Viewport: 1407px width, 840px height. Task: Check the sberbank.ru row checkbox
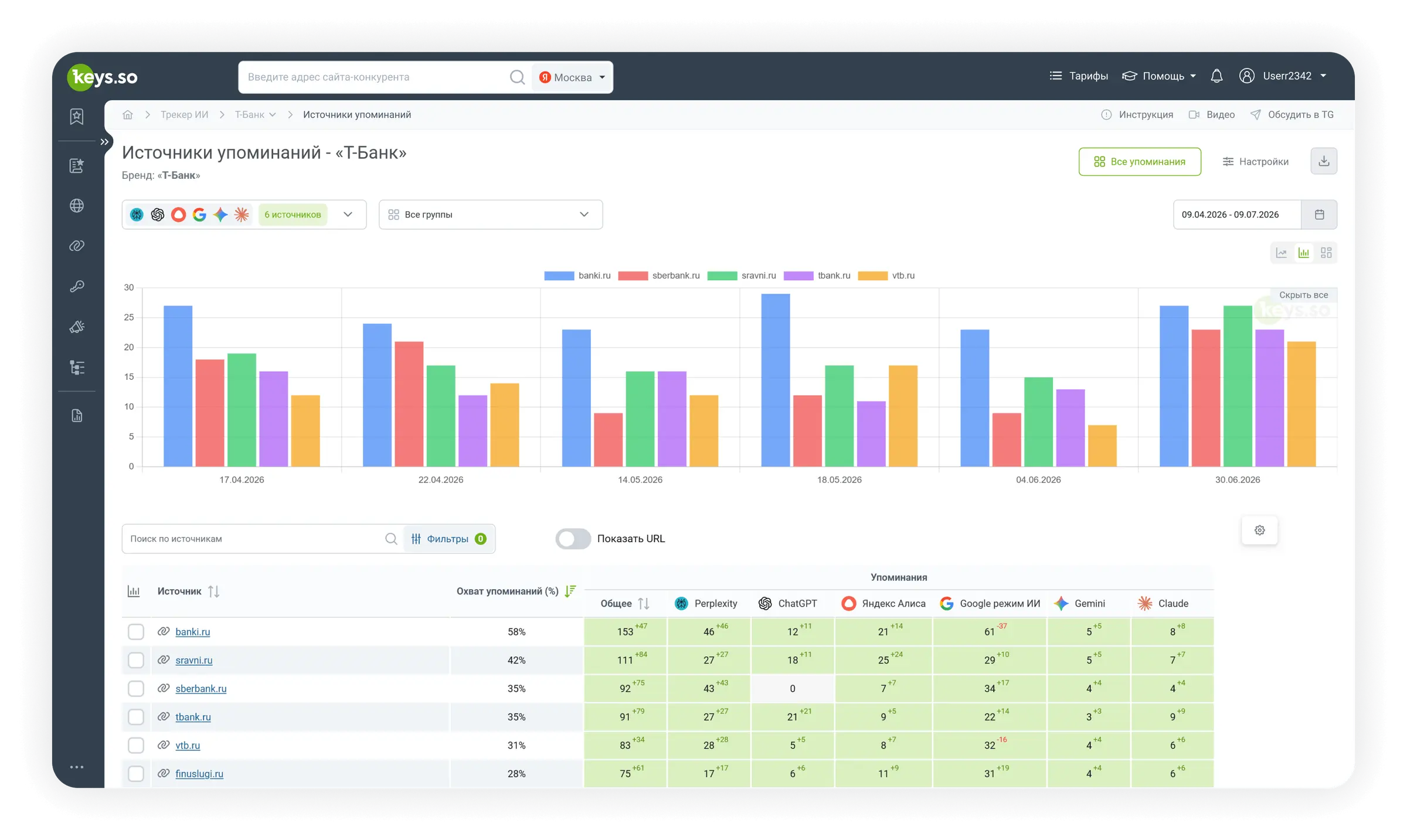(x=136, y=689)
